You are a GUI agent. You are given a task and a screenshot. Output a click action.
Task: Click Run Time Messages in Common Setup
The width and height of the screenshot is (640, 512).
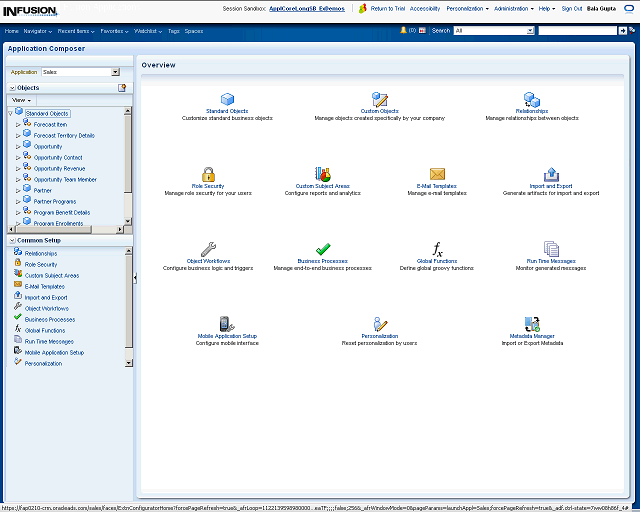click(x=49, y=341)
